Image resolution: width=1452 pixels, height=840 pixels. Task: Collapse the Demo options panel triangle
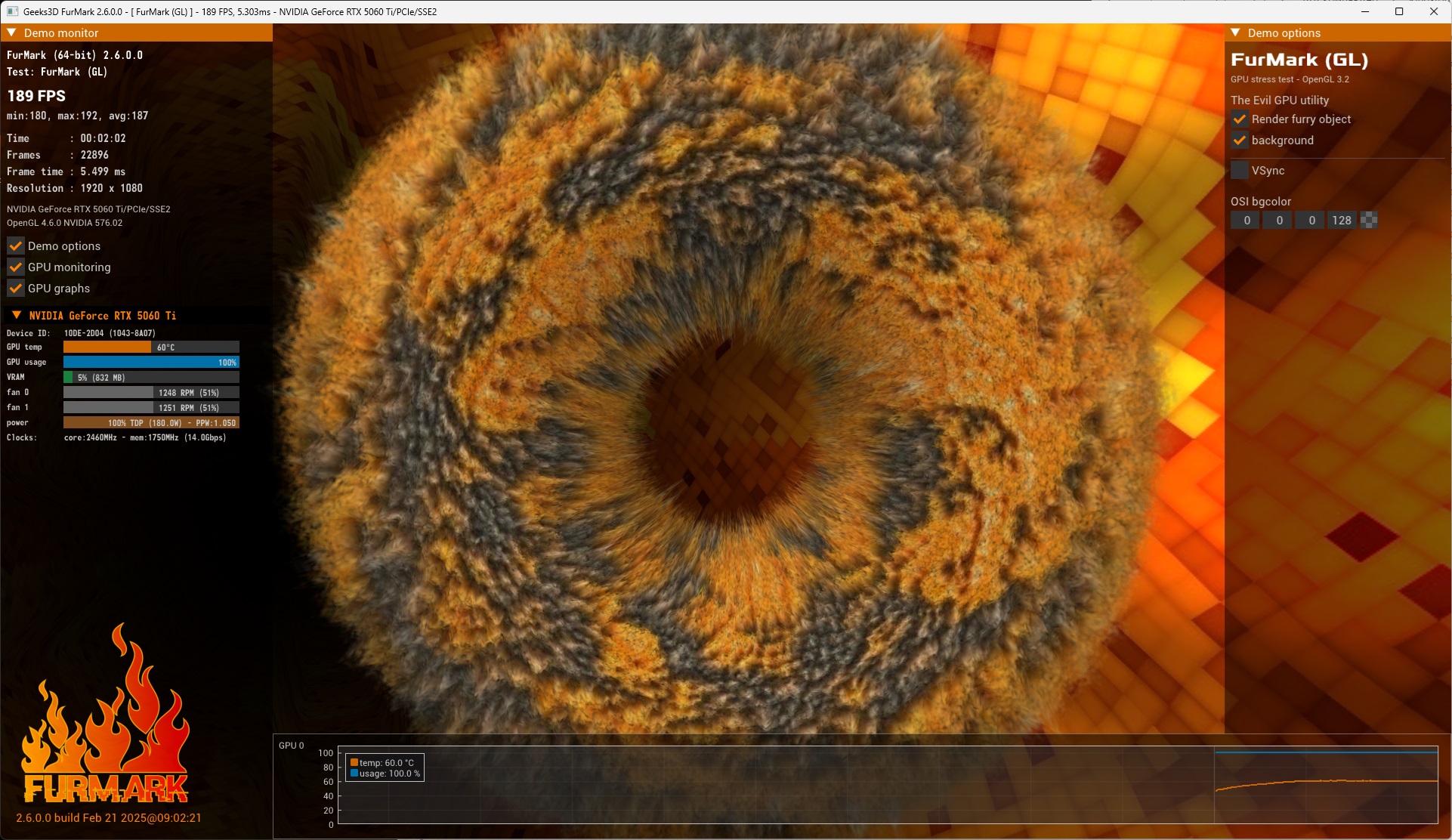coord(1236,32)
